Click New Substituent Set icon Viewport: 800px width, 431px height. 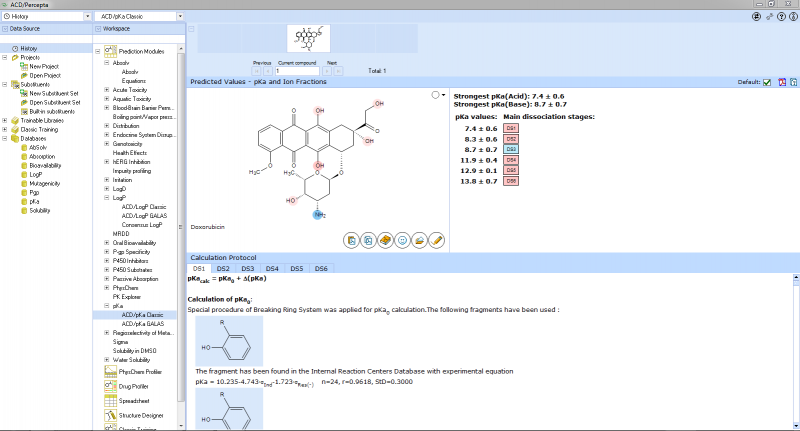(24, 93)
